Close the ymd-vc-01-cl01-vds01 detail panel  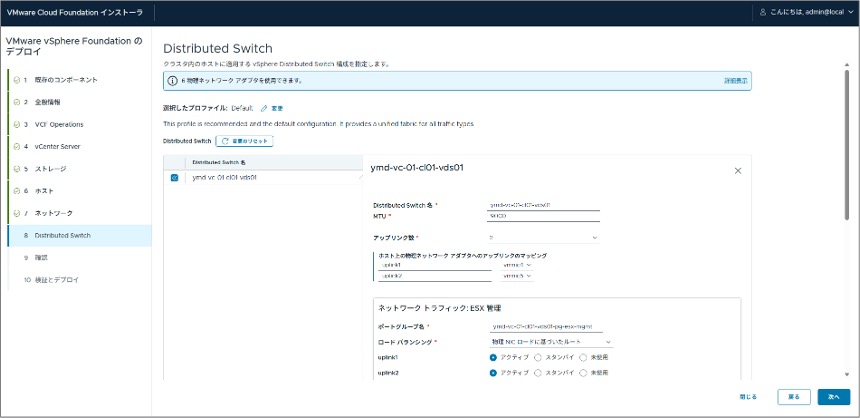tap(738, 171)
